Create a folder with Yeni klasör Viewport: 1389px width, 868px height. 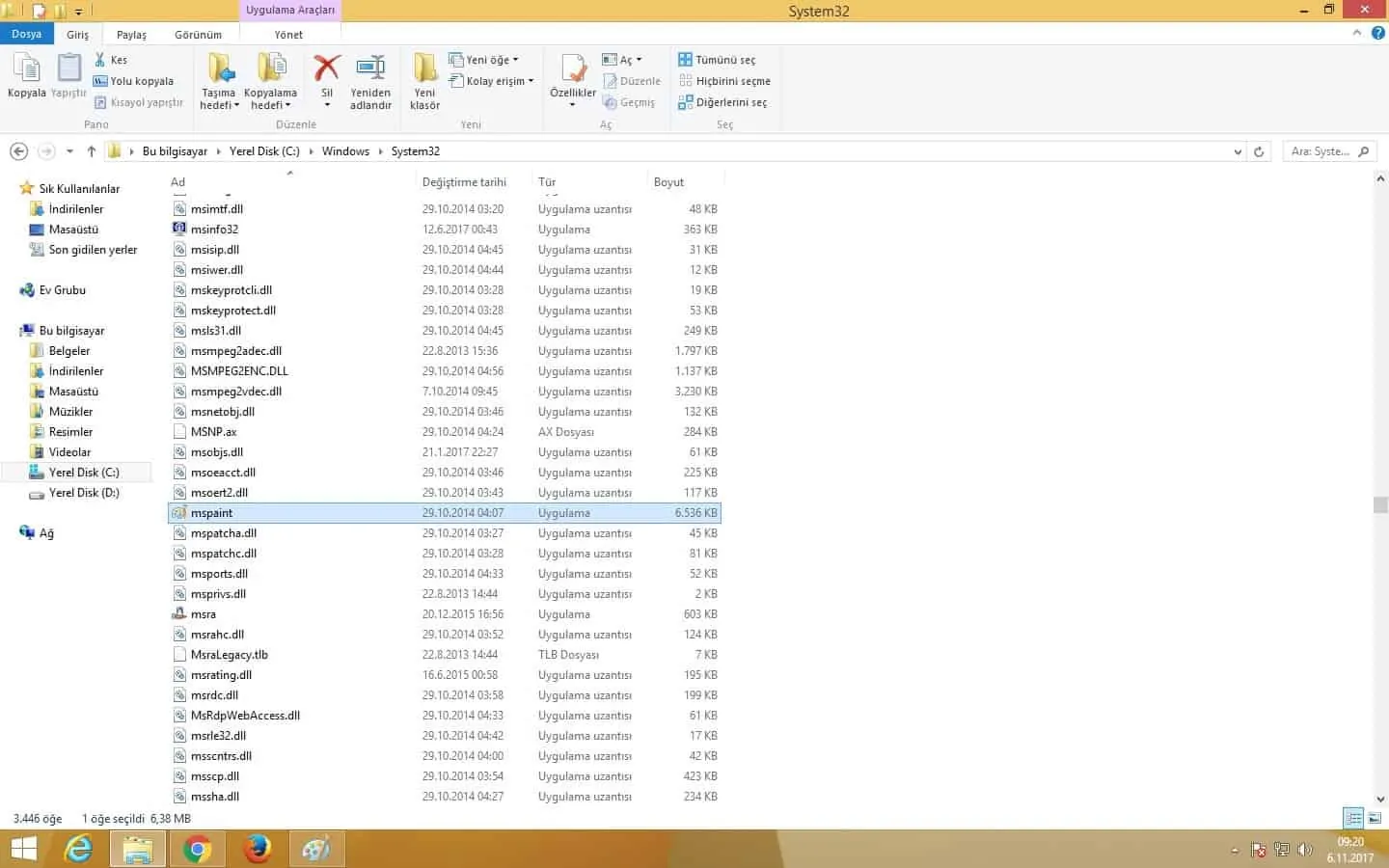(x=424, y=82)
